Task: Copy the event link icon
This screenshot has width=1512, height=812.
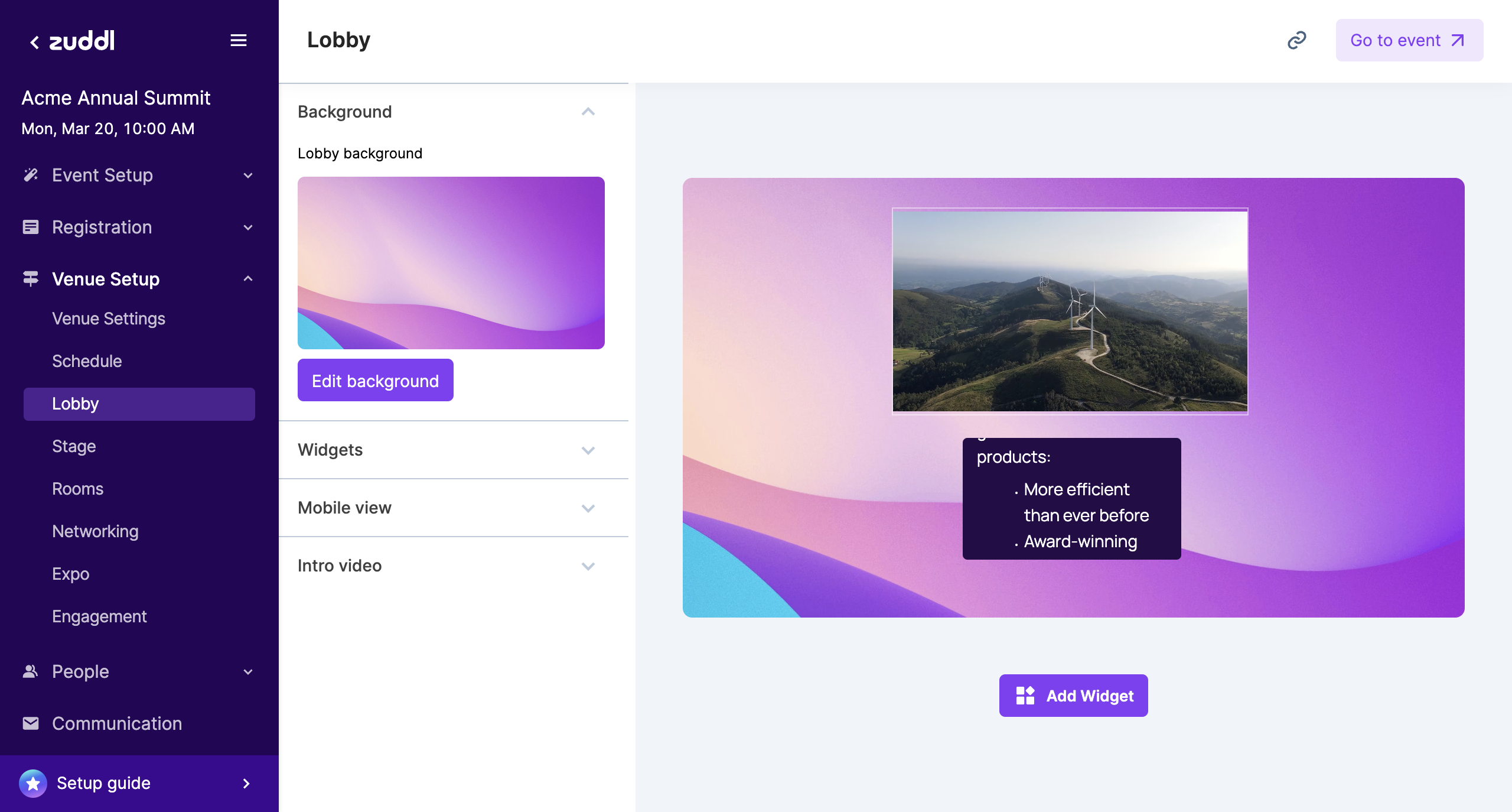Action: click(1296, 40)
